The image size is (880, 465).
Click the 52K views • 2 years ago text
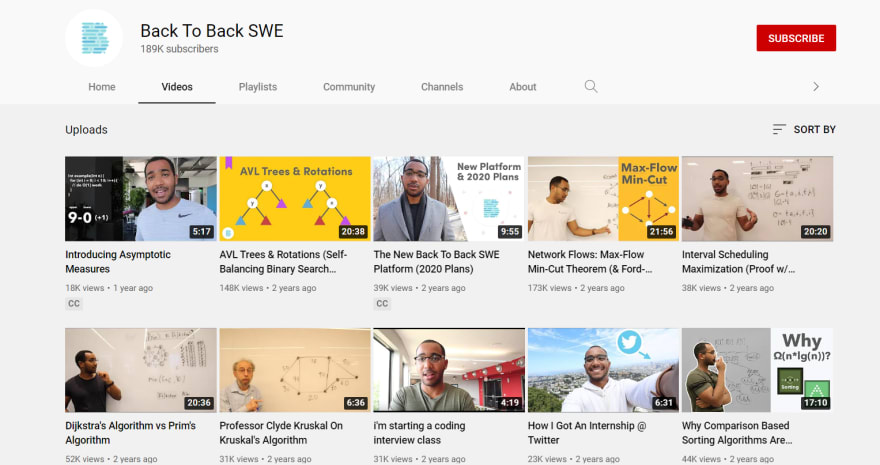111,459
